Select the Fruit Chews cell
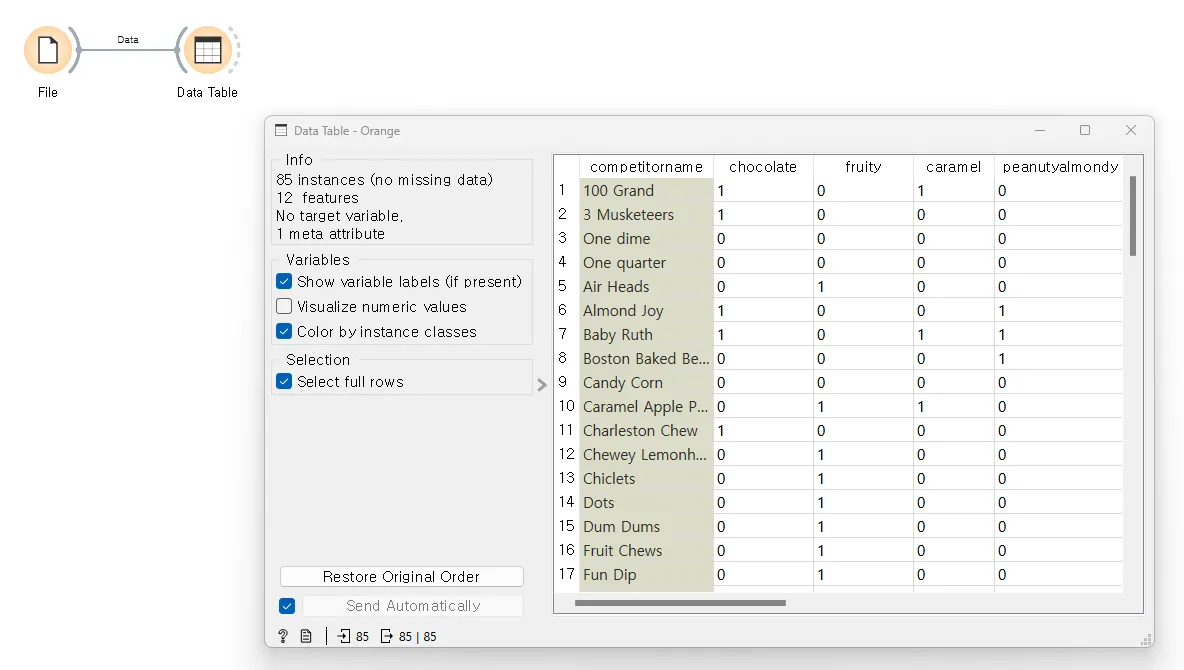1184x670 pixels. pos(646,551)
